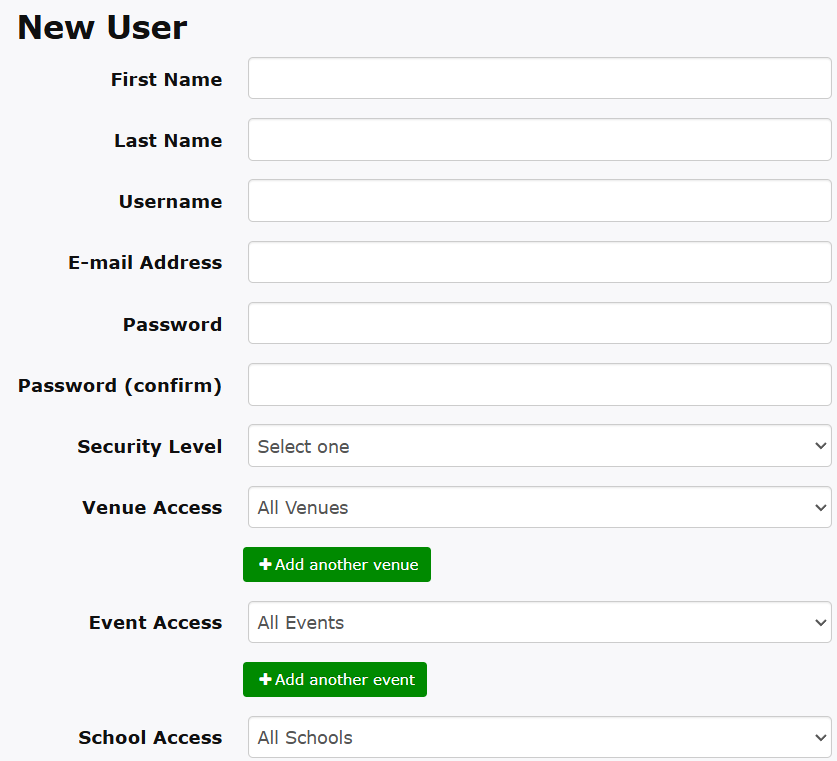Click the plus icon on the event button

point(265,680)
